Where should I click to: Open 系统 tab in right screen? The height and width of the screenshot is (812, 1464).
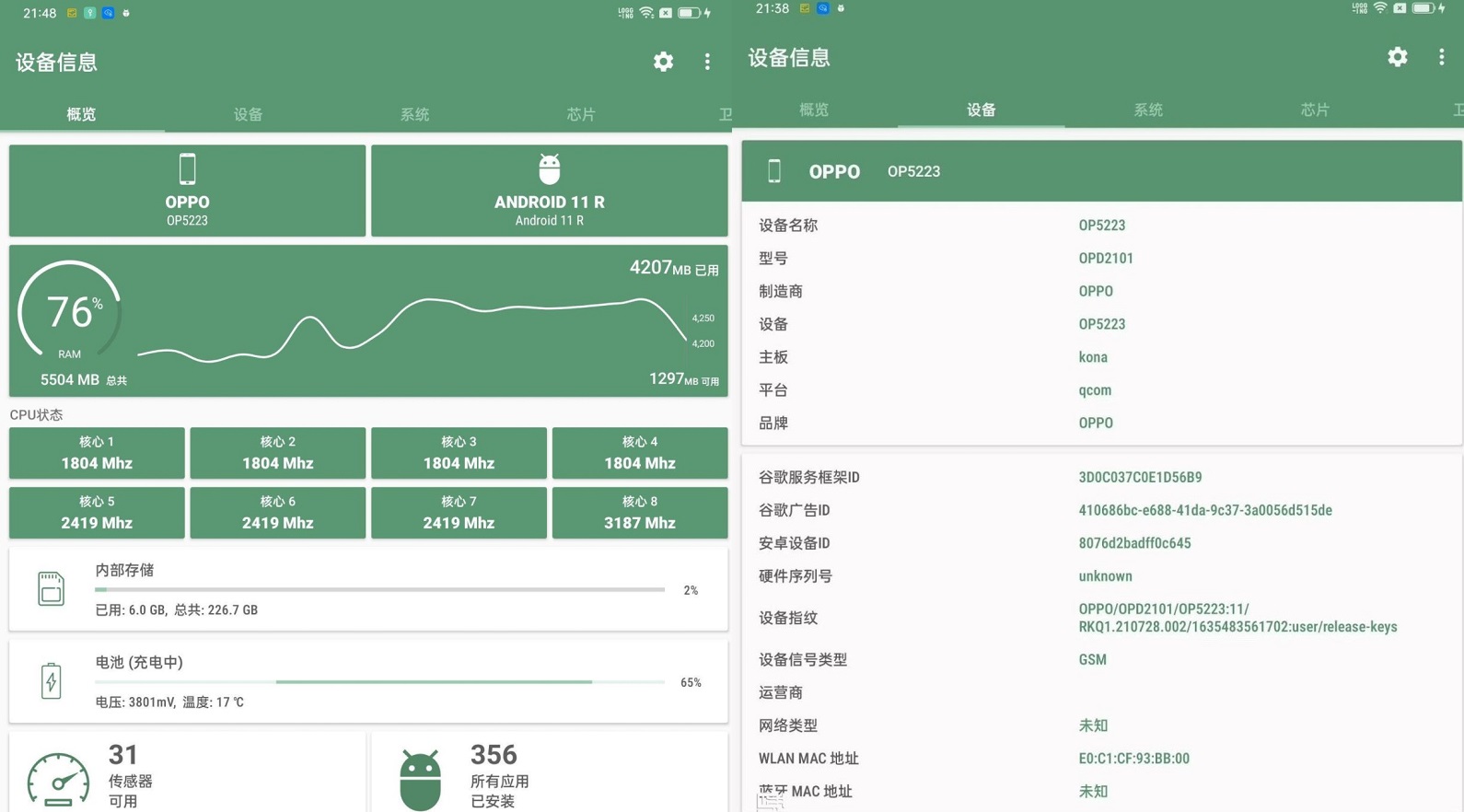[x=1148, y=110]
